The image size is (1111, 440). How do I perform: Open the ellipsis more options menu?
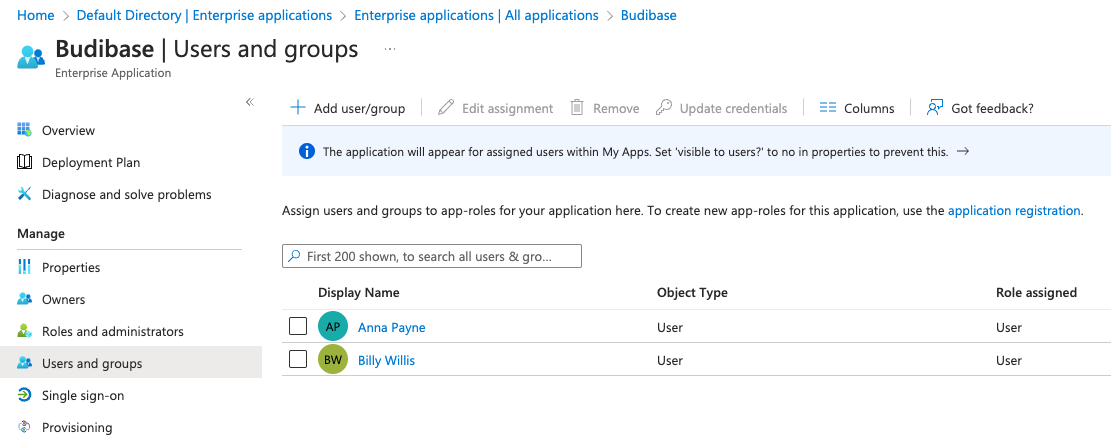coord(390,49)
